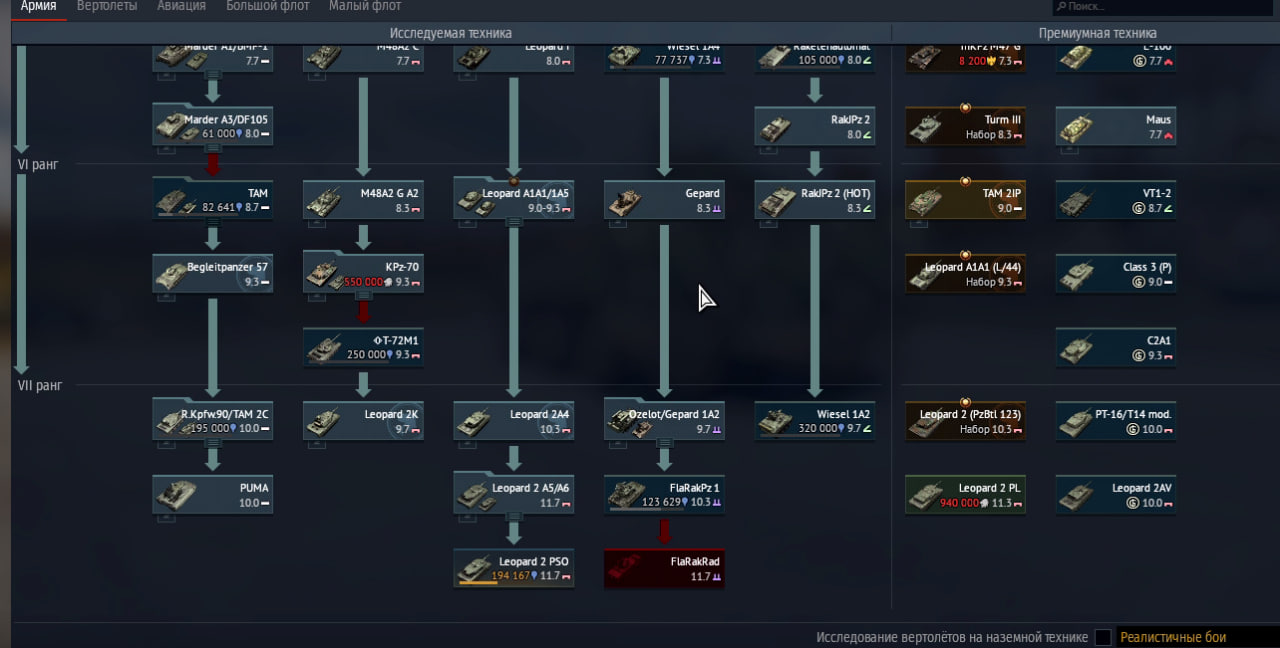This screenshot has width=1280, height=648.
Task: Open the Leopard 2 (PzBtl 123) pack card
Action: tap(965, 420)
